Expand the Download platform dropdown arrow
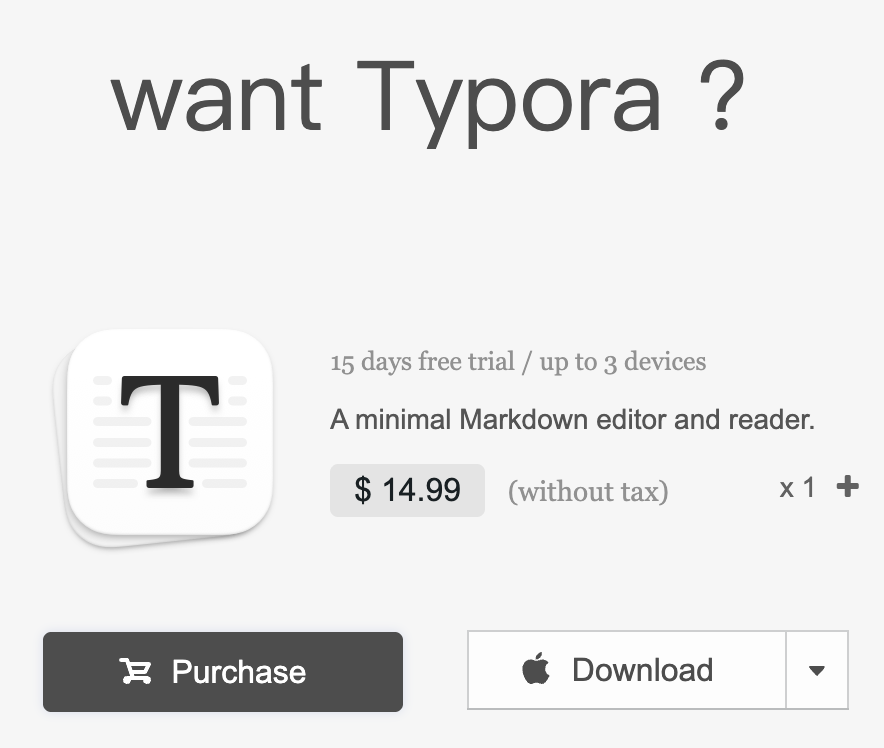Viewport: 884px width, 748px height. click(x=817, y=670)
